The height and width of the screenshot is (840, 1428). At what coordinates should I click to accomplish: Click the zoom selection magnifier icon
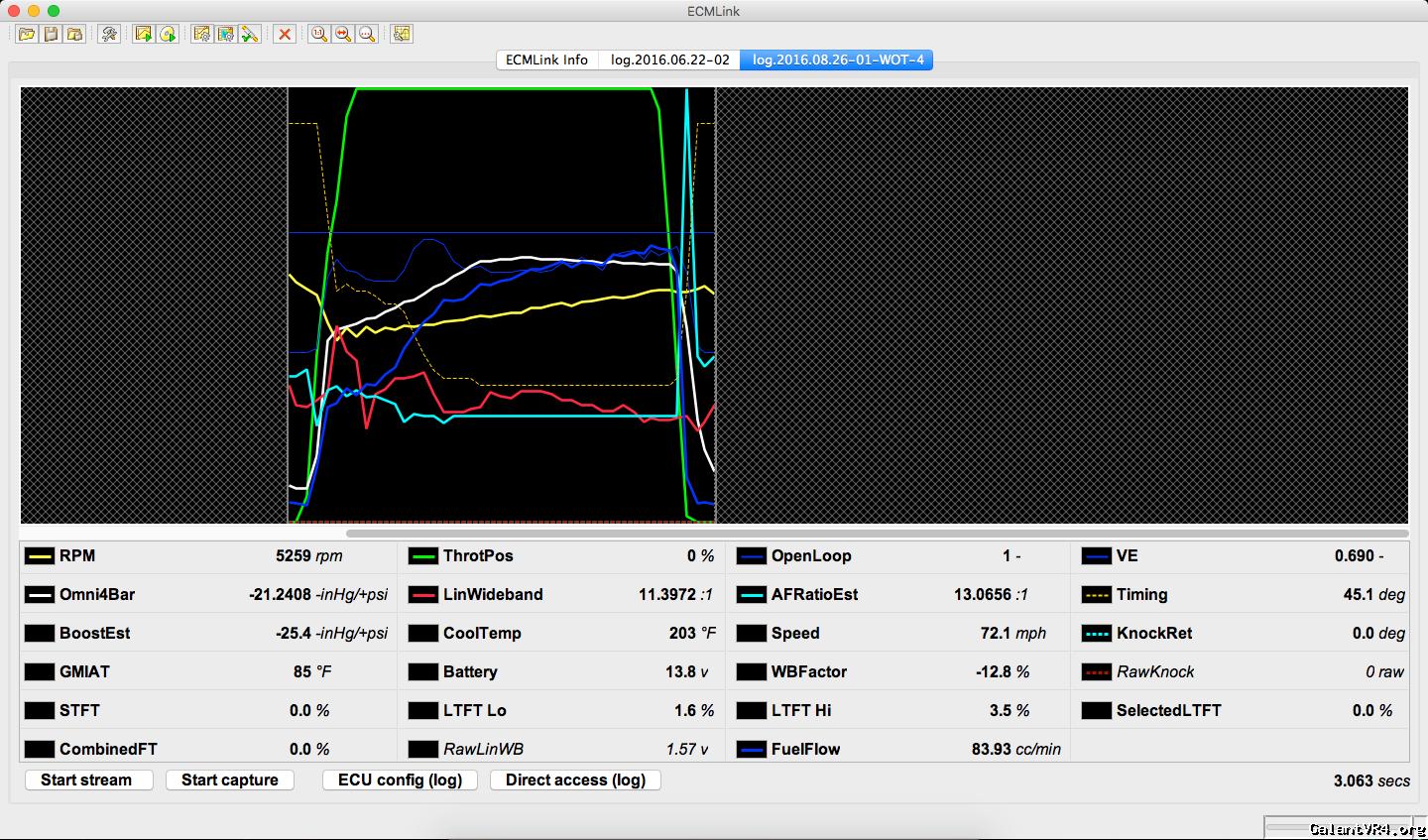(367, 34)
